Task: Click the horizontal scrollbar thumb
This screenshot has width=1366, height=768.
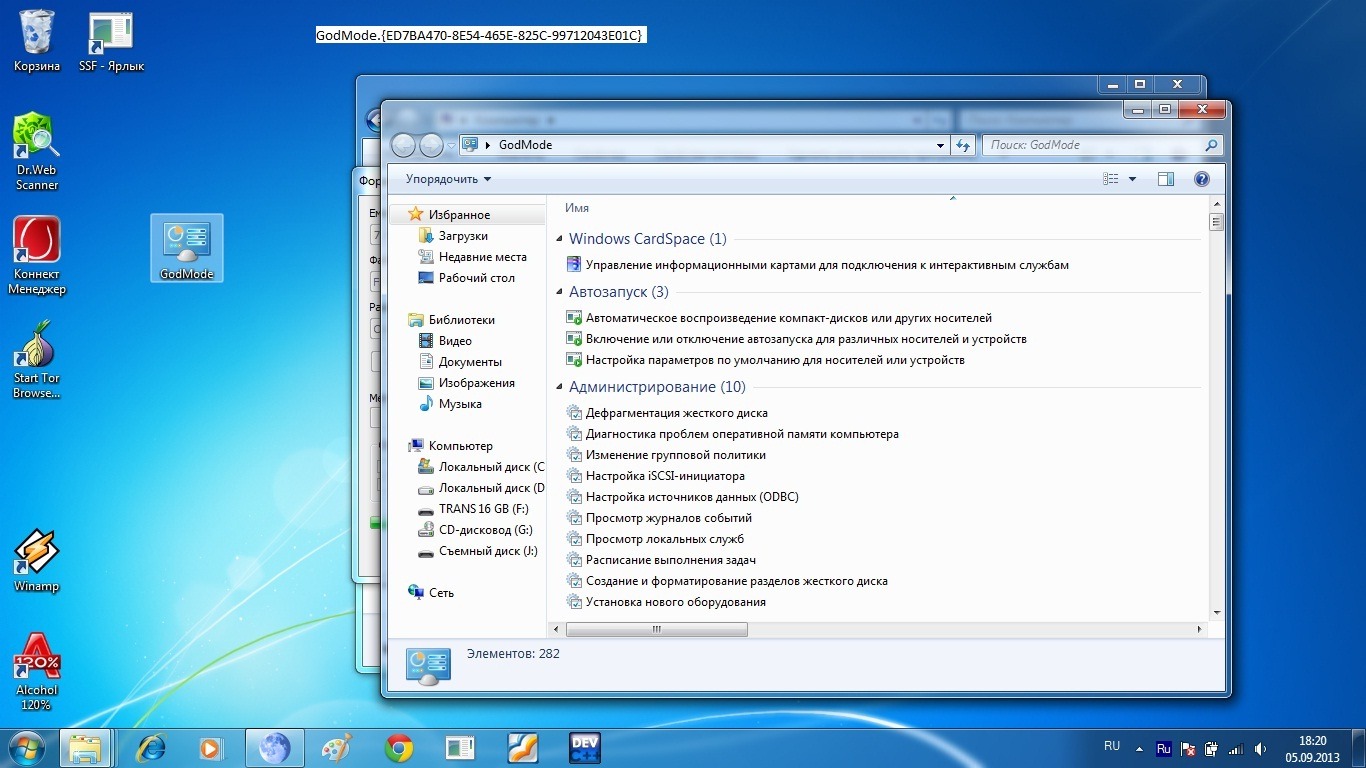Action: pos(656,629)
